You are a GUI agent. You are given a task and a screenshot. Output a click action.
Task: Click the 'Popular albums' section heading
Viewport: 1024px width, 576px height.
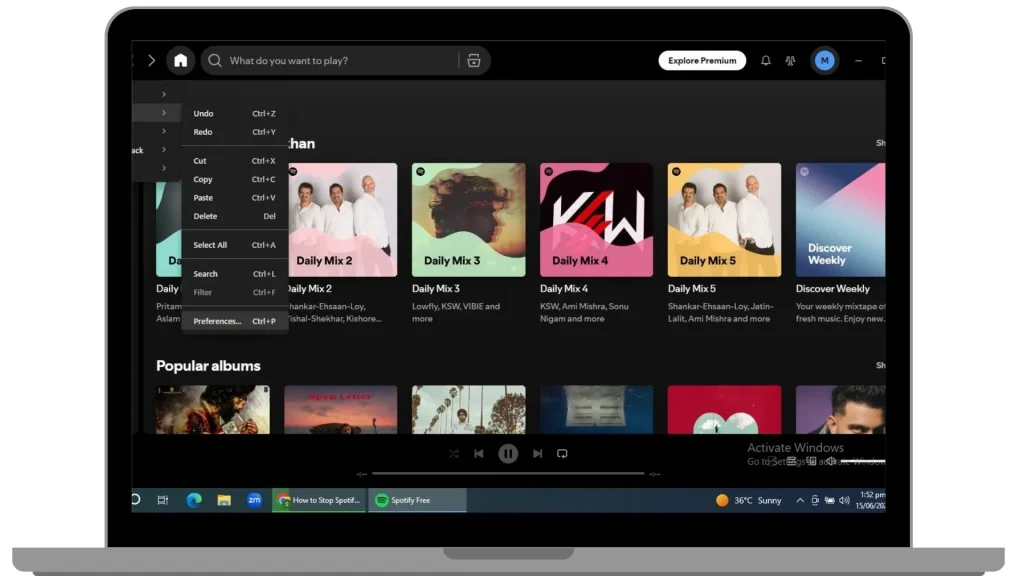208,366
